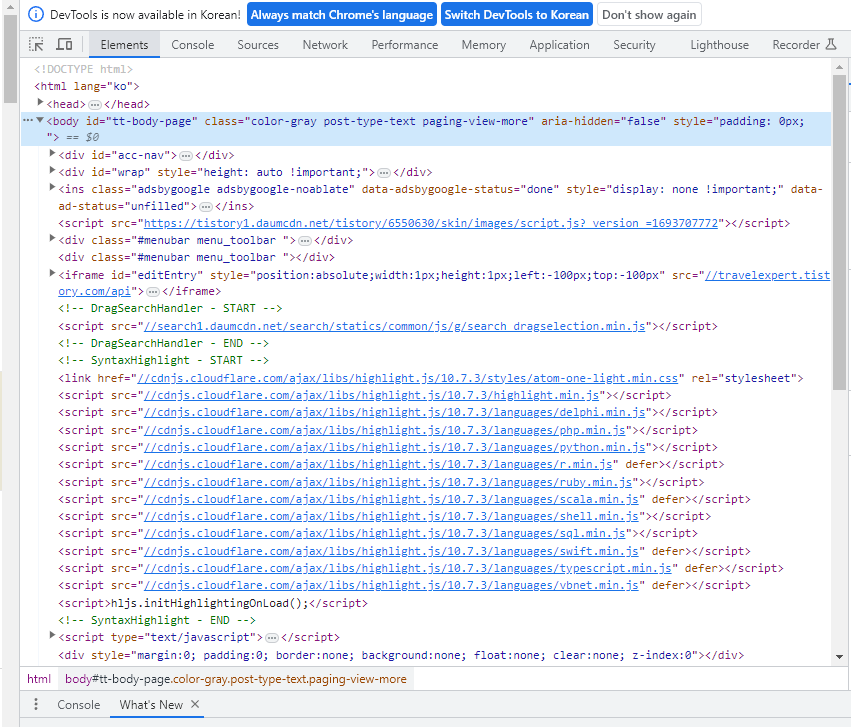Viewport: 851px width, 727px height.
Task: Click Always match Chrome's language button
Action: tap(342, 15)
